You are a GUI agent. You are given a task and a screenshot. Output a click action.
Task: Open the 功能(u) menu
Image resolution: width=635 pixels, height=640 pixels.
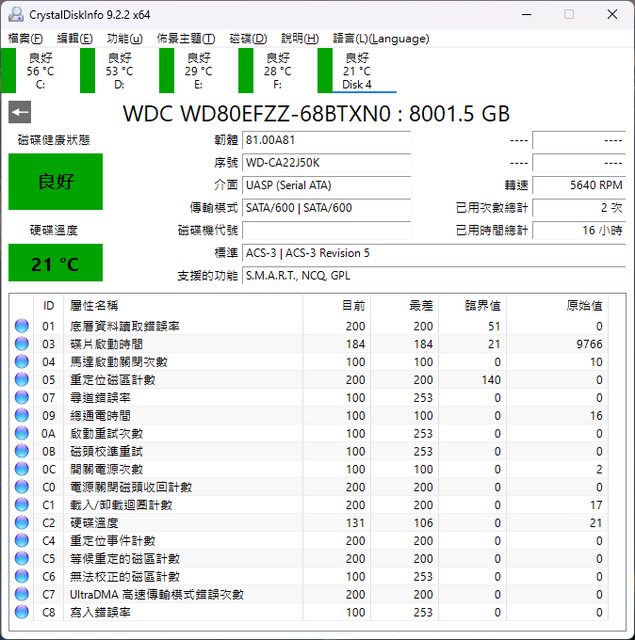124,38
